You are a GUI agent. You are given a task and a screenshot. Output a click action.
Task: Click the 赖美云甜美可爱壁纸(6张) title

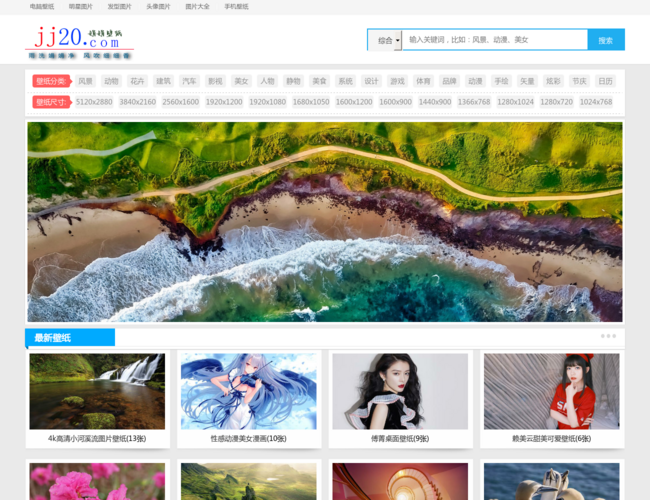click(552, 438)
